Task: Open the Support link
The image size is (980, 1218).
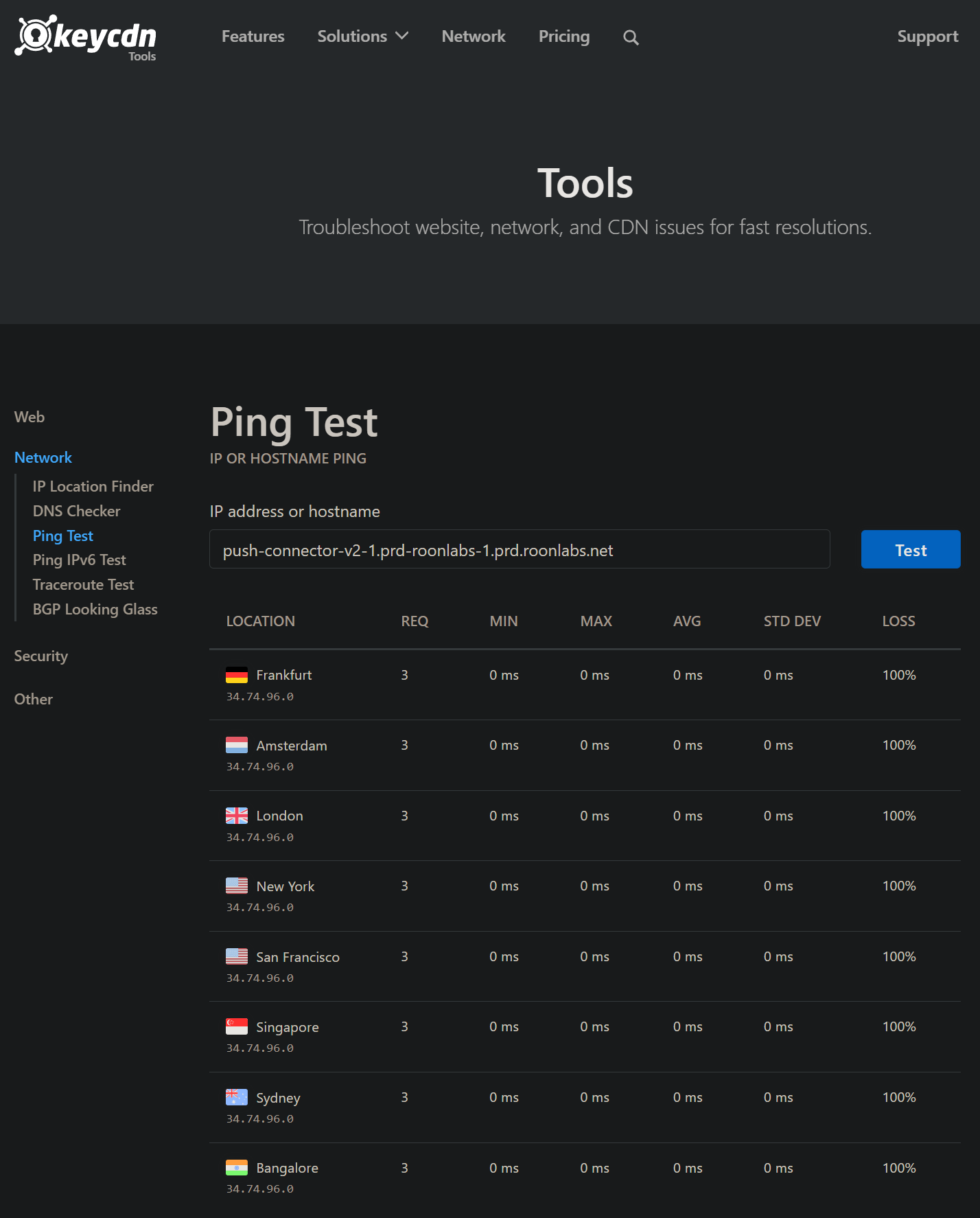Action: 928,36
